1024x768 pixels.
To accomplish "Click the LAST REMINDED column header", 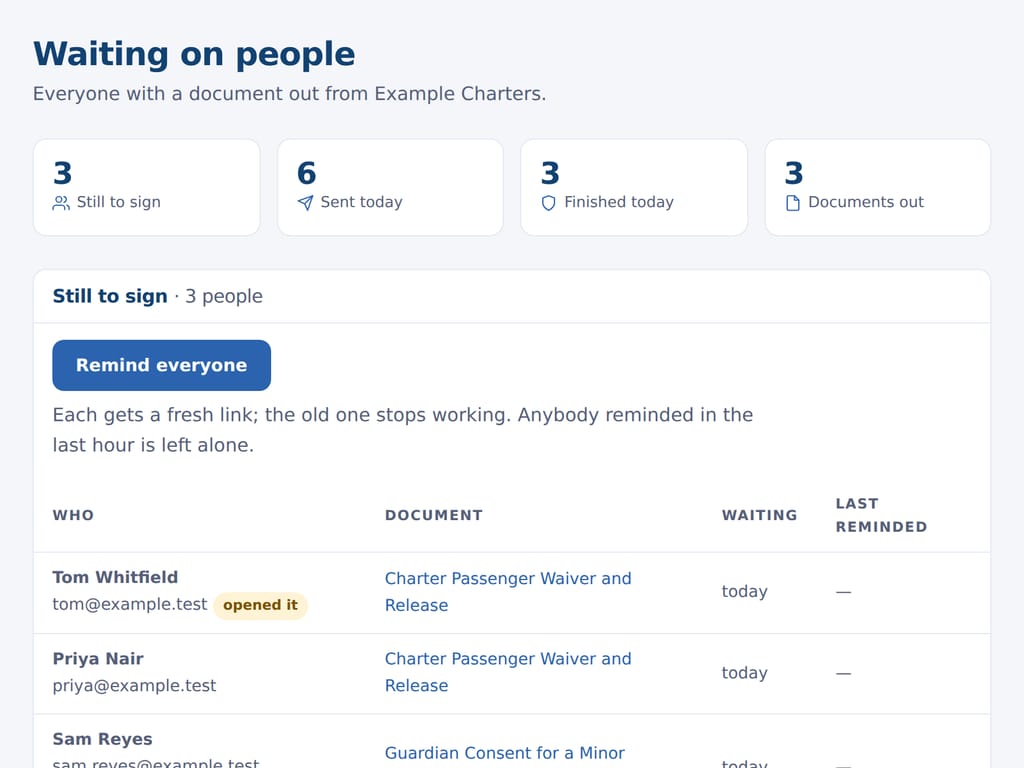I will [881, 515].
